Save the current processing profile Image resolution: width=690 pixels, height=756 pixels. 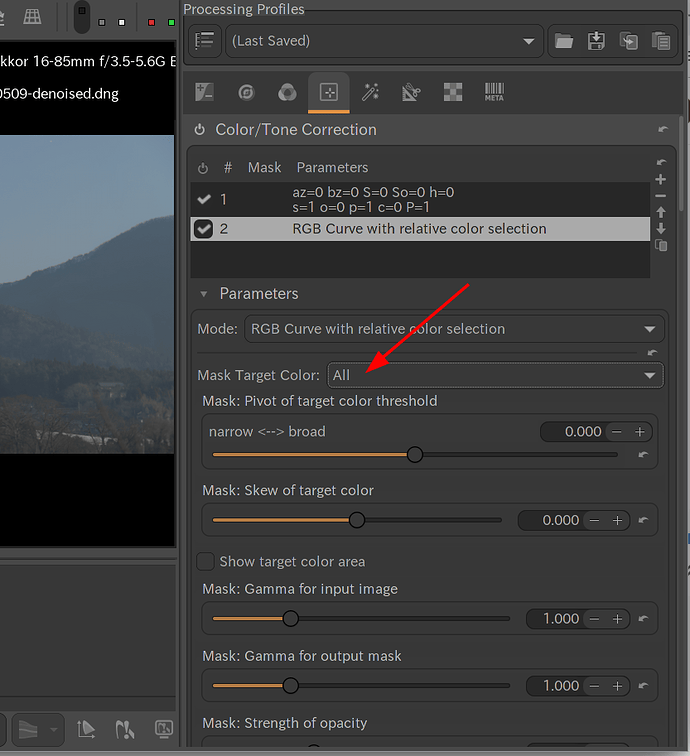tap(596, 41)
